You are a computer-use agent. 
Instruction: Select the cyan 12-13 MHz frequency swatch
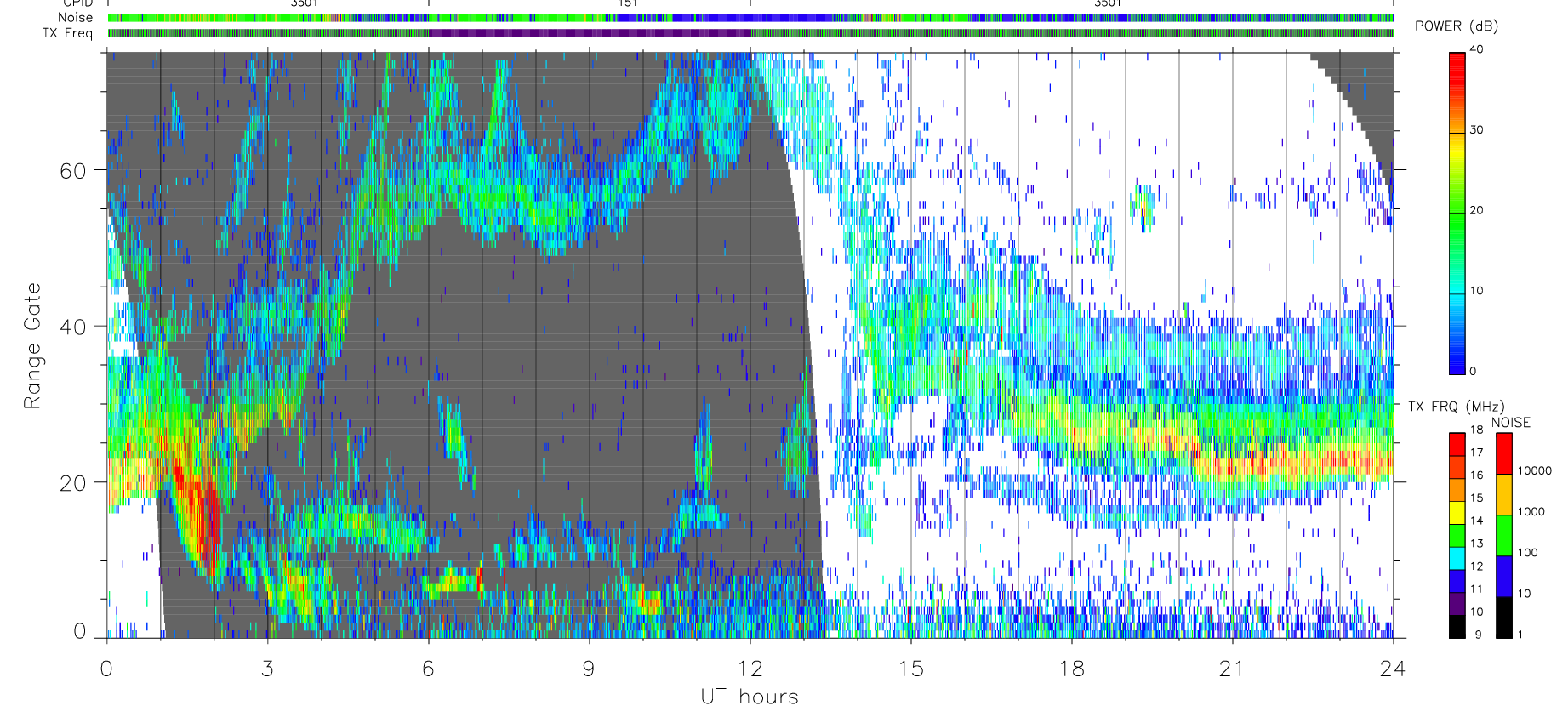(x=1457, y=558)
